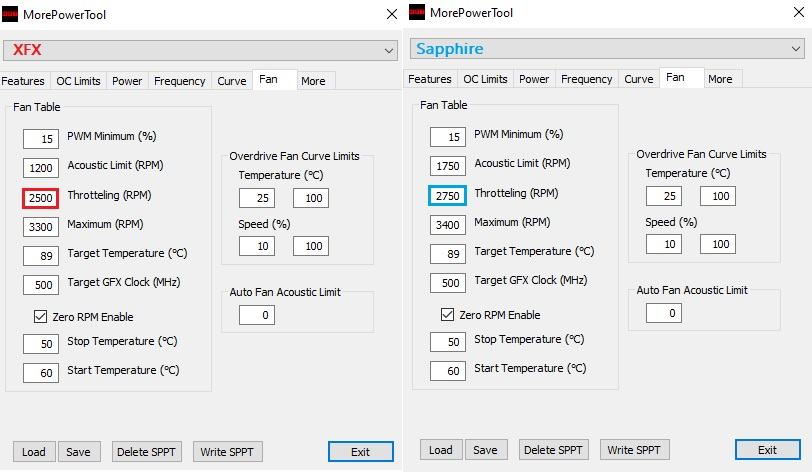The image size is (812, 472).
Task: Open the Sapphire card dropdown
Action: coord(607,49)
